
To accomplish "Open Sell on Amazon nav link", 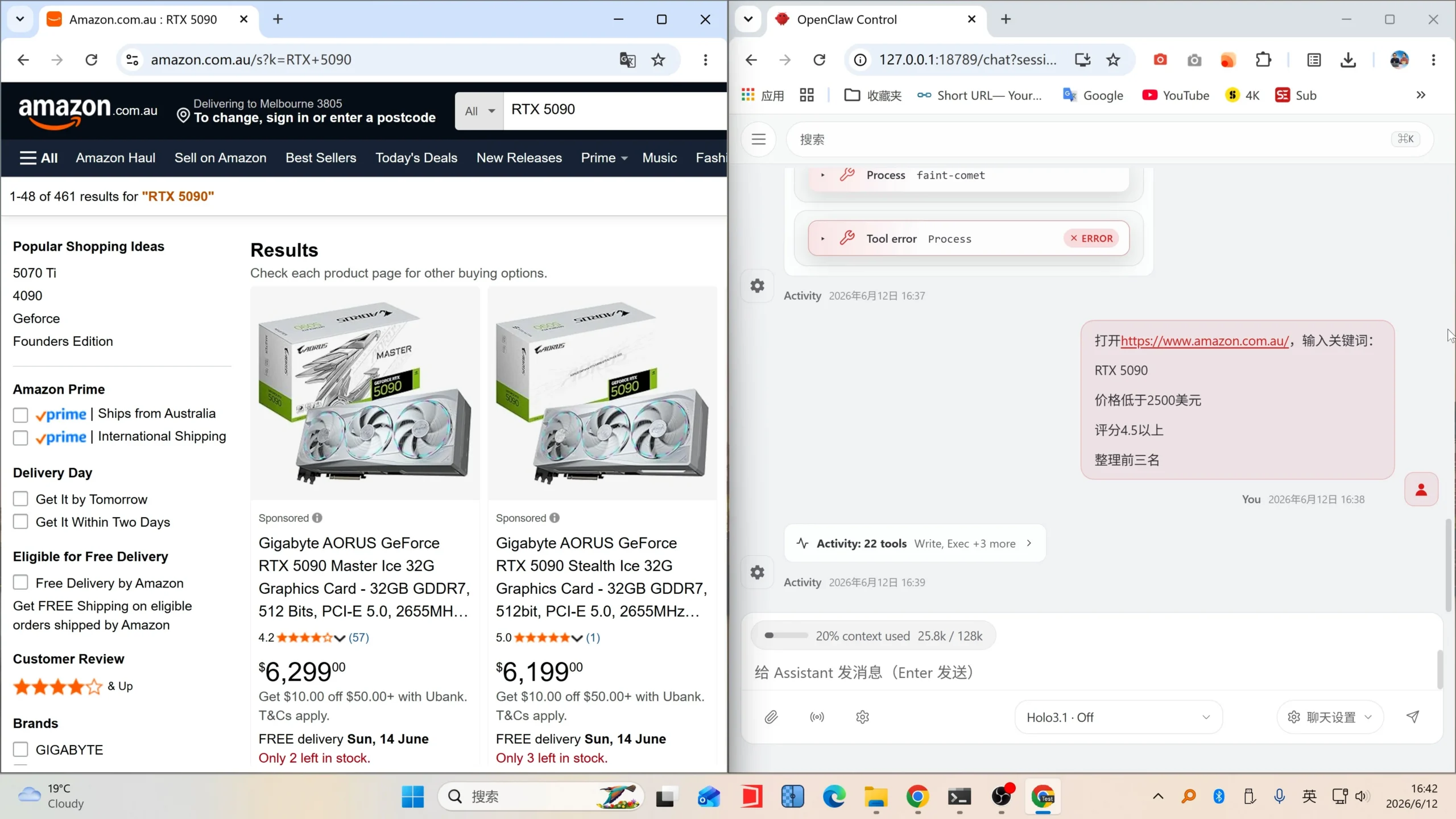I will click(220, 158).
